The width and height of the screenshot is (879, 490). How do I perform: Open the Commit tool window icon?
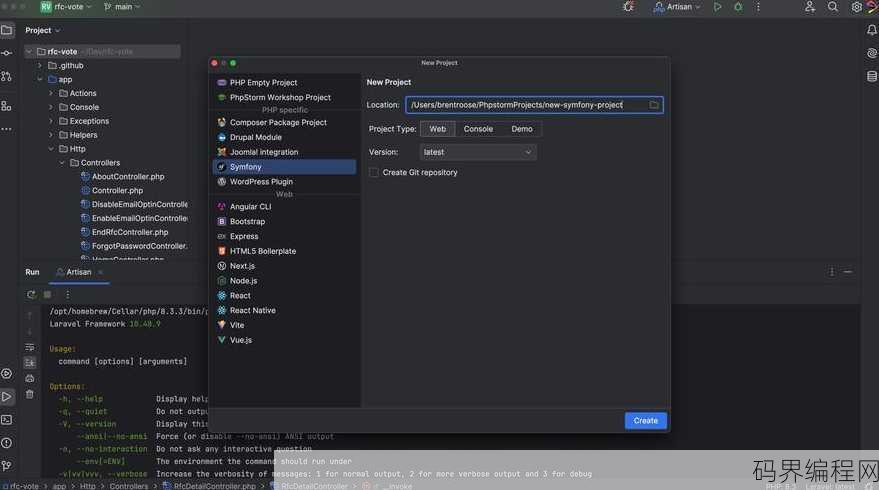[7, 53]
